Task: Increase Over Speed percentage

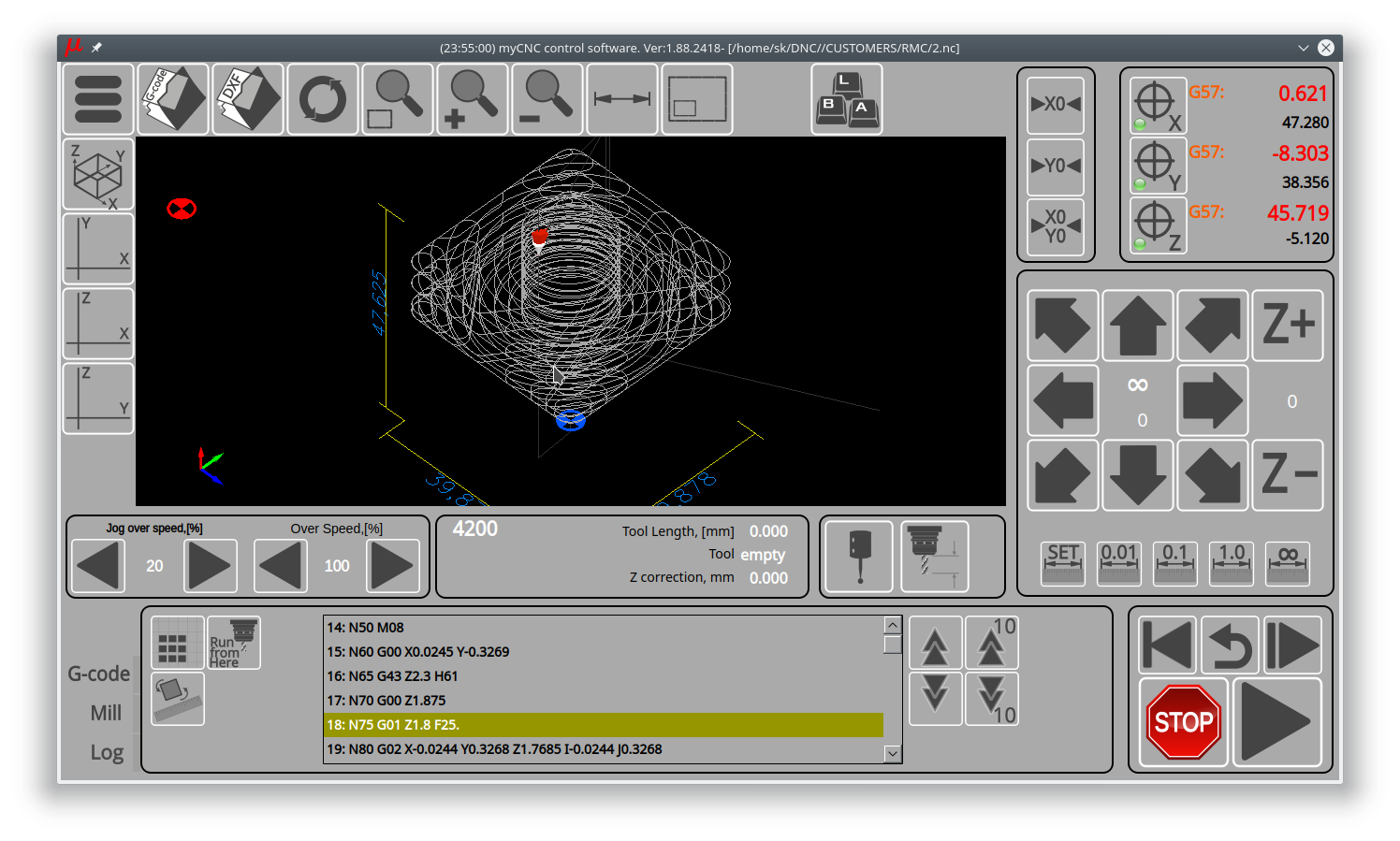Action: 392,566
